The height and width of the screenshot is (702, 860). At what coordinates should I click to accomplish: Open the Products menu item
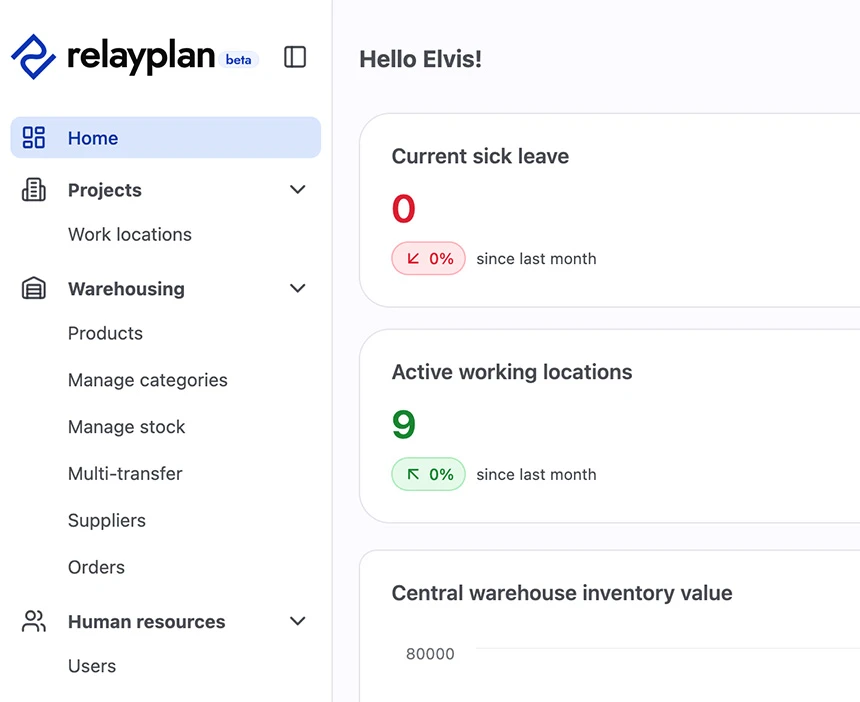coord(105,333)
